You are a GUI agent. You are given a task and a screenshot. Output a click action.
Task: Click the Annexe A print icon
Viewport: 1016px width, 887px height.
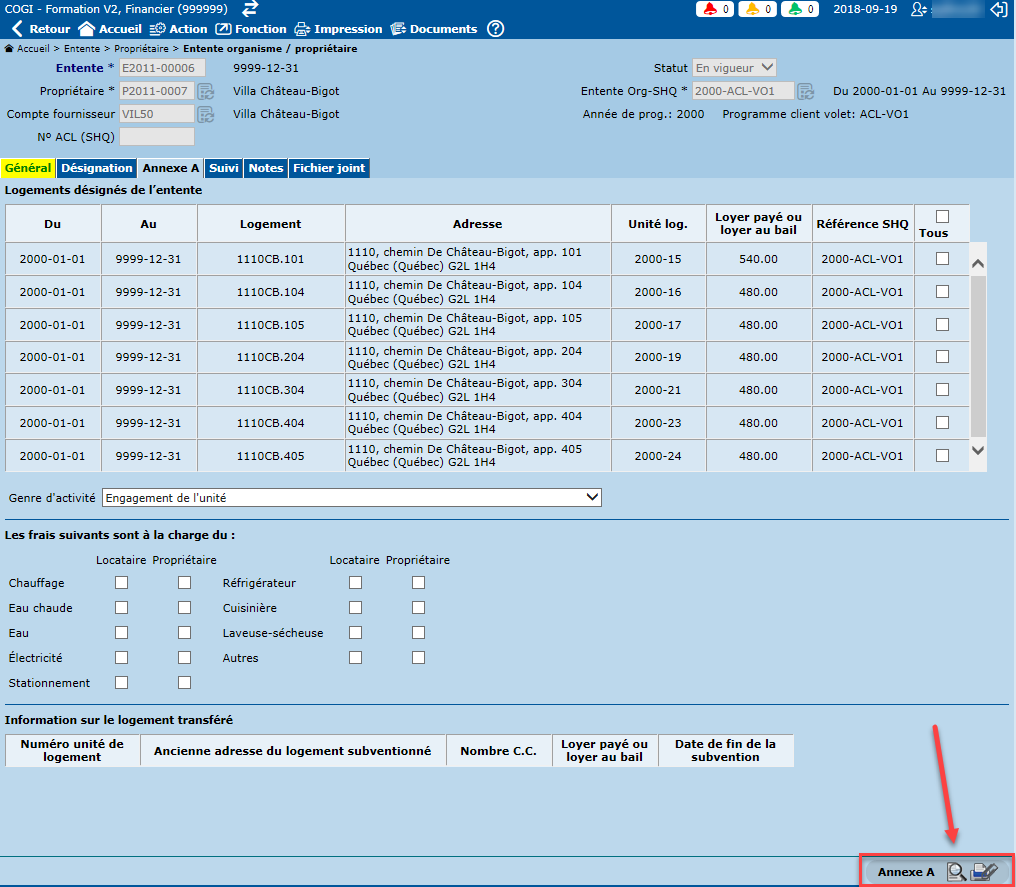click(984, 872)
